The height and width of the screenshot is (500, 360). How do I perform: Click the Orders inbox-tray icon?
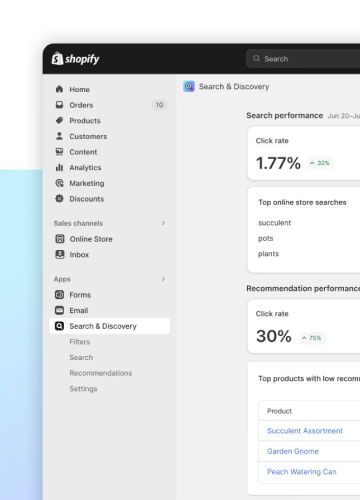point(59,105)
